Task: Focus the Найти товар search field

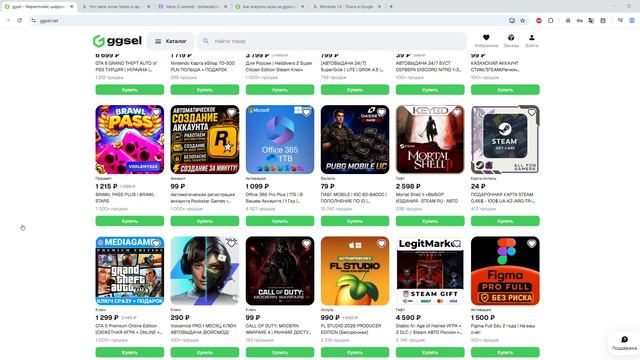Action: pyautogui.click(x=332, y=41)
